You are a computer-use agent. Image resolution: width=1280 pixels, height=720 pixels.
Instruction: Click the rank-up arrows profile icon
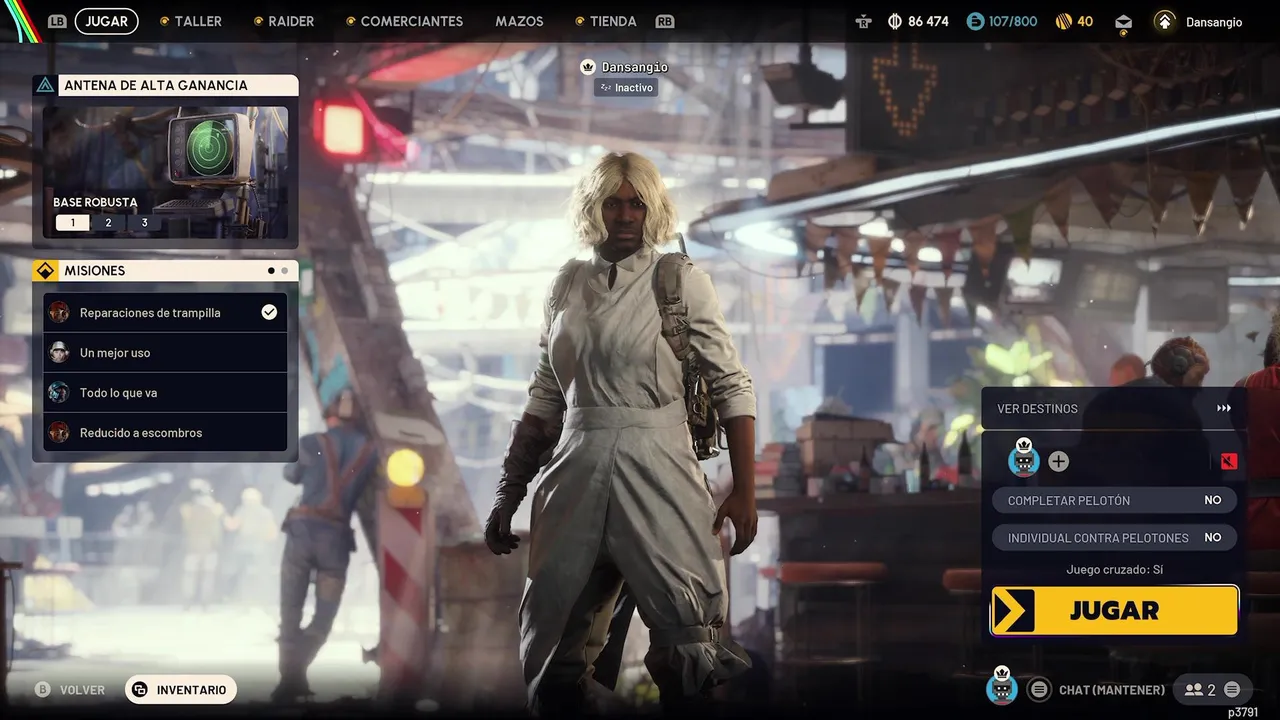[1164, 21]
